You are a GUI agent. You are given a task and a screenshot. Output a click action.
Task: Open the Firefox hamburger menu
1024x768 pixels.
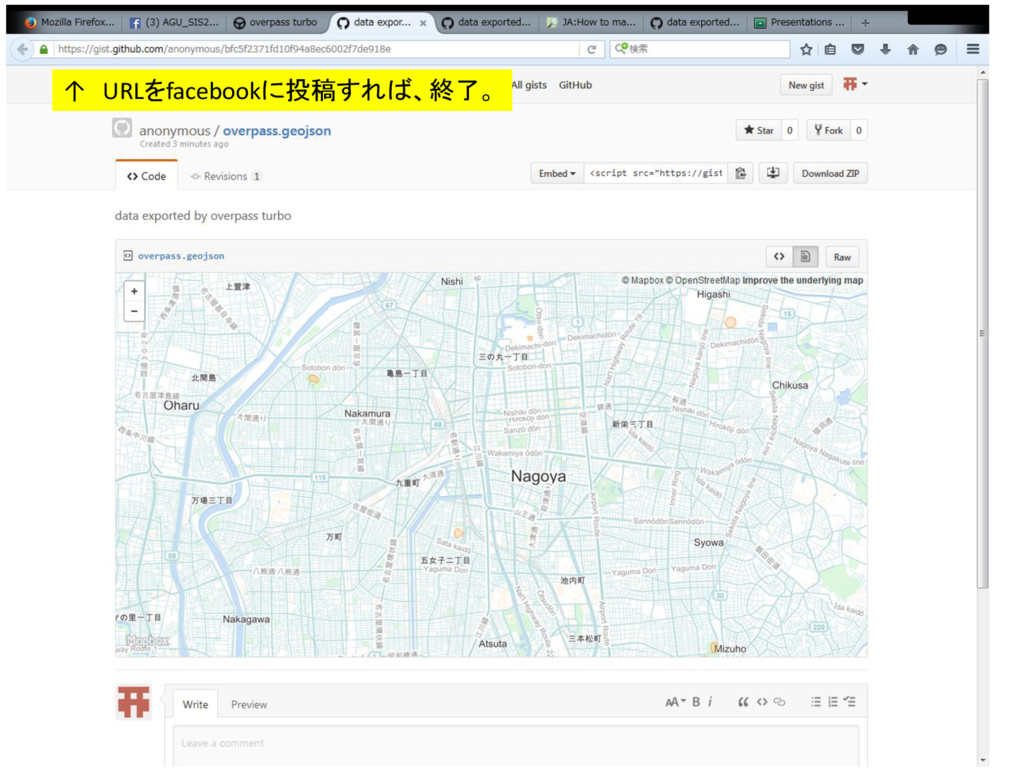(x=972, y=49)
